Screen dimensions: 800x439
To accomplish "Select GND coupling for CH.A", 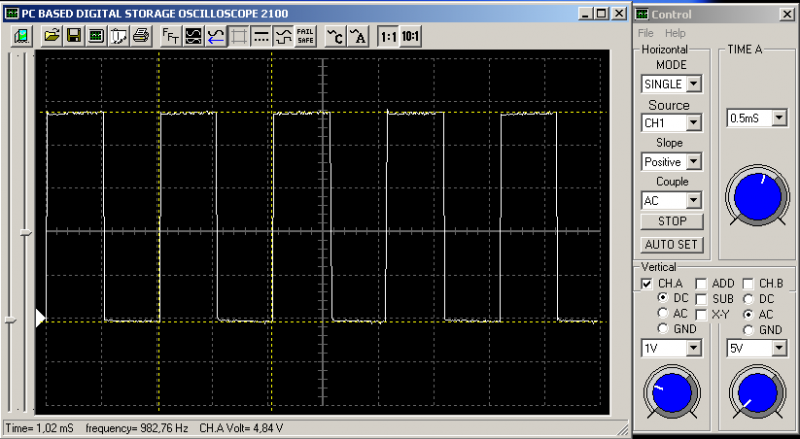I will (663, 329).
